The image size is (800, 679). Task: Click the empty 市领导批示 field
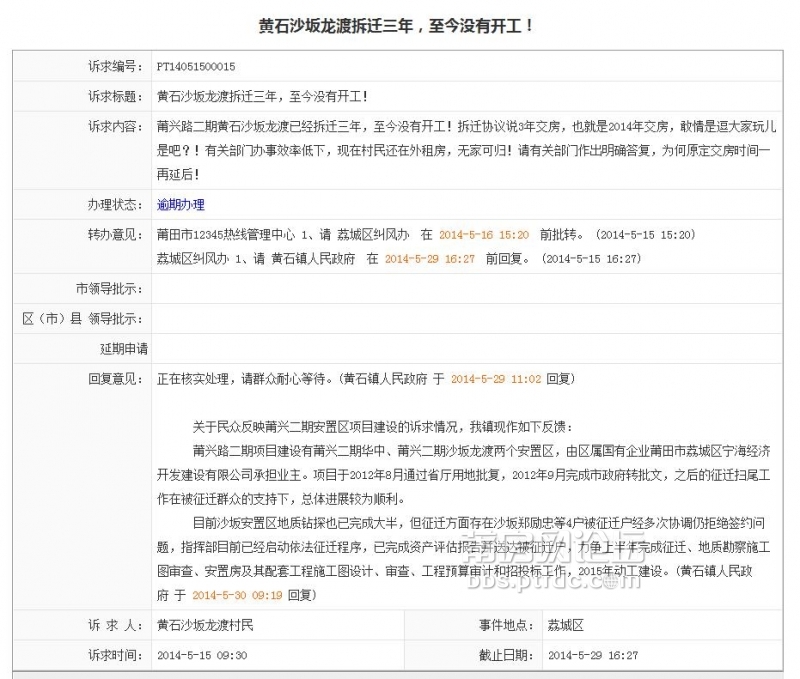pyautogui.click(x=467, y=289)
